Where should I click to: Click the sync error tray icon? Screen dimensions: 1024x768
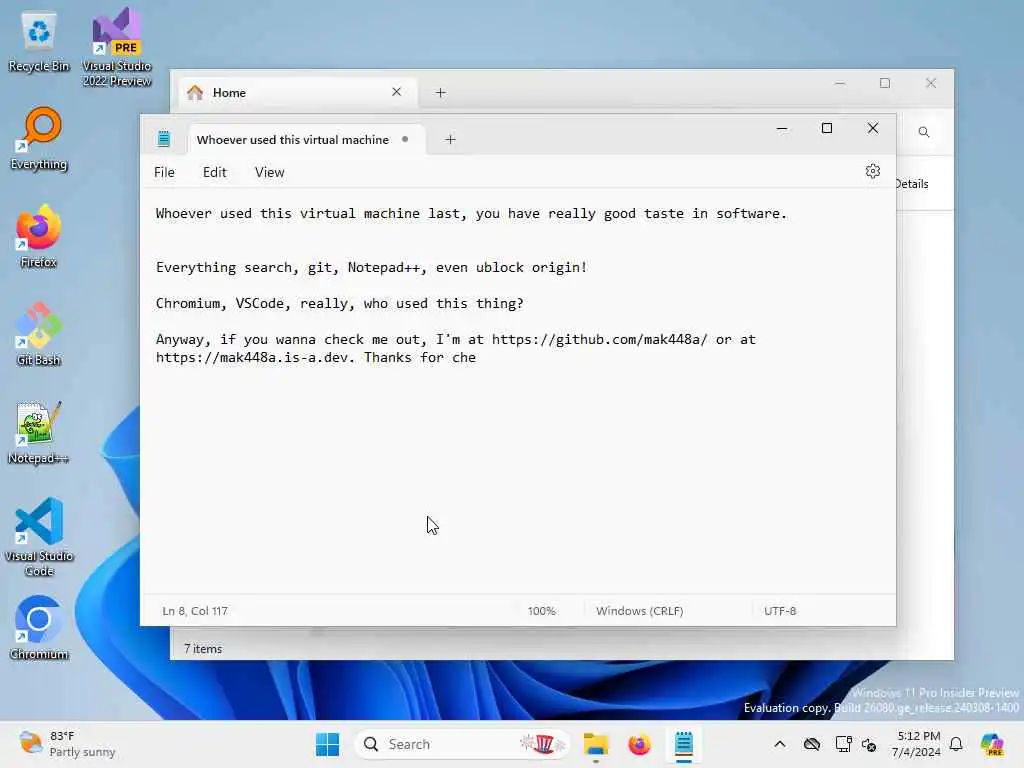click(869, 744)
